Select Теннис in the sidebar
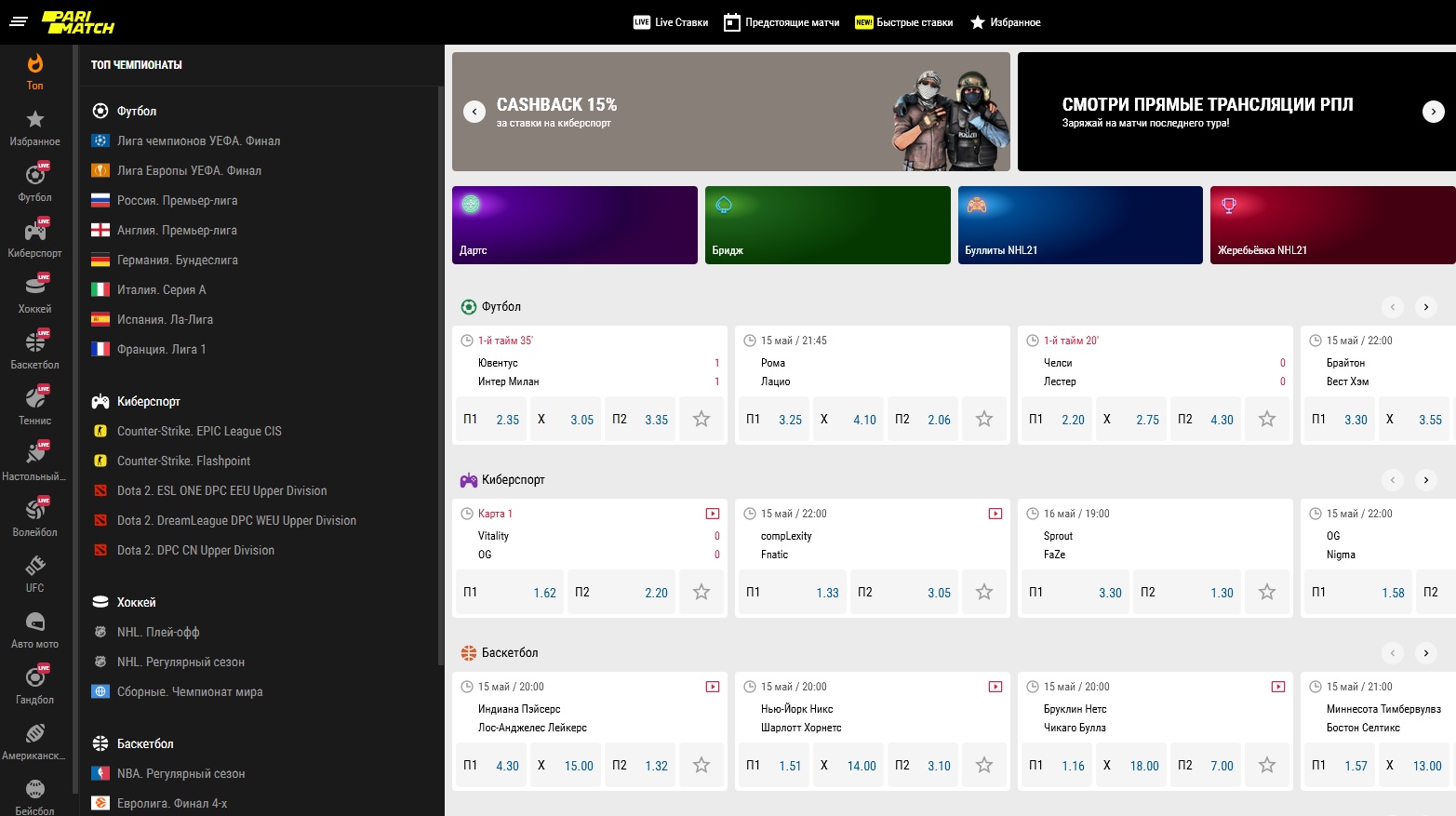Viewport: 1456px width, 816px height. [35, 407]
